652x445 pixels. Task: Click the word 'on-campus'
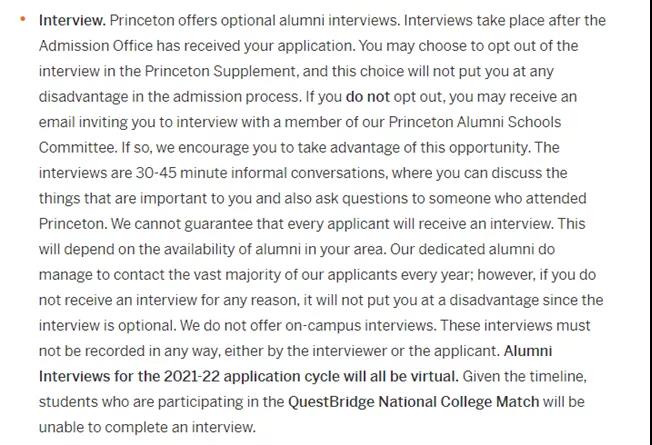323,326
